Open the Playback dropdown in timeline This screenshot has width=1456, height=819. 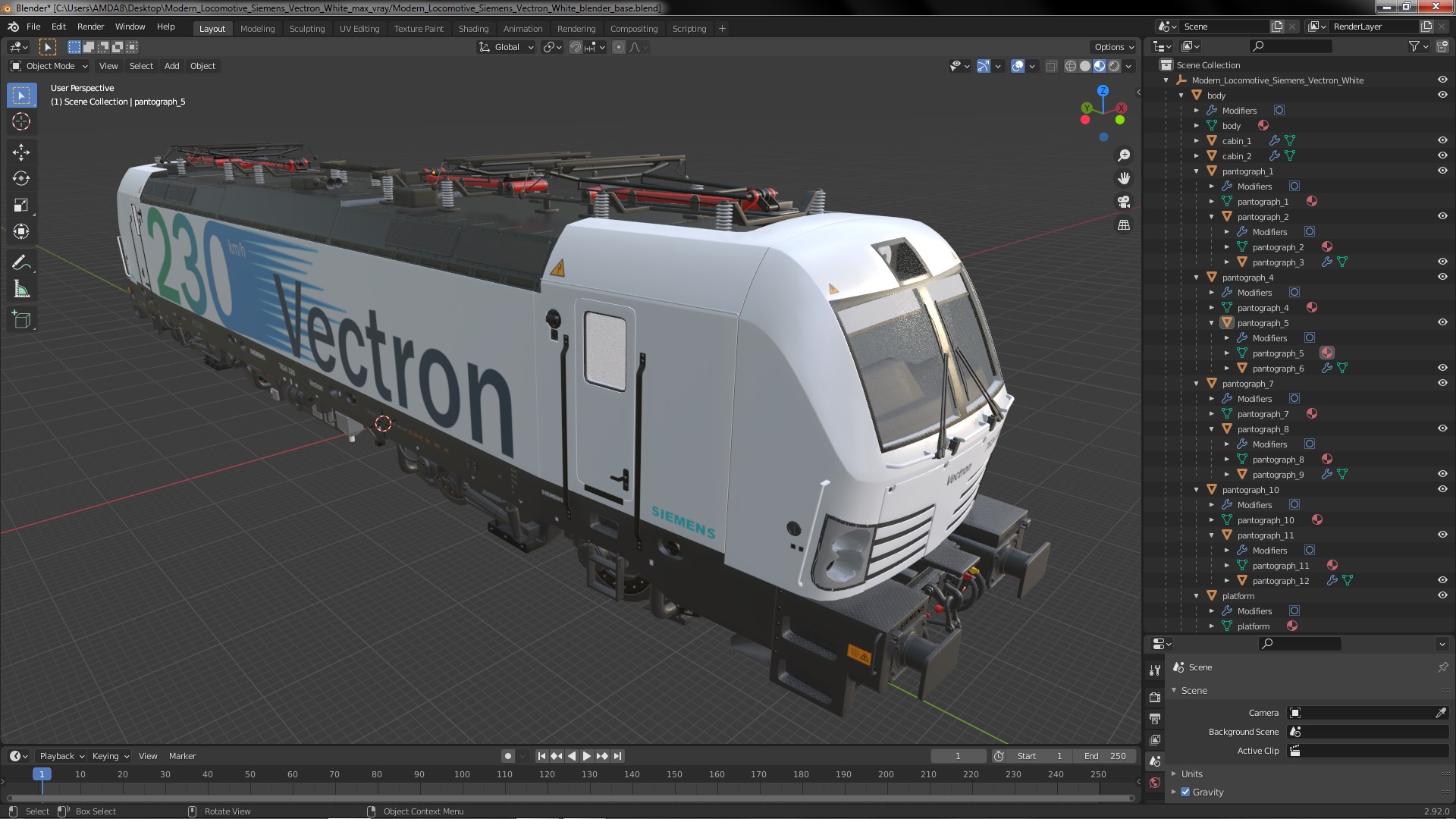coord(61,756)
